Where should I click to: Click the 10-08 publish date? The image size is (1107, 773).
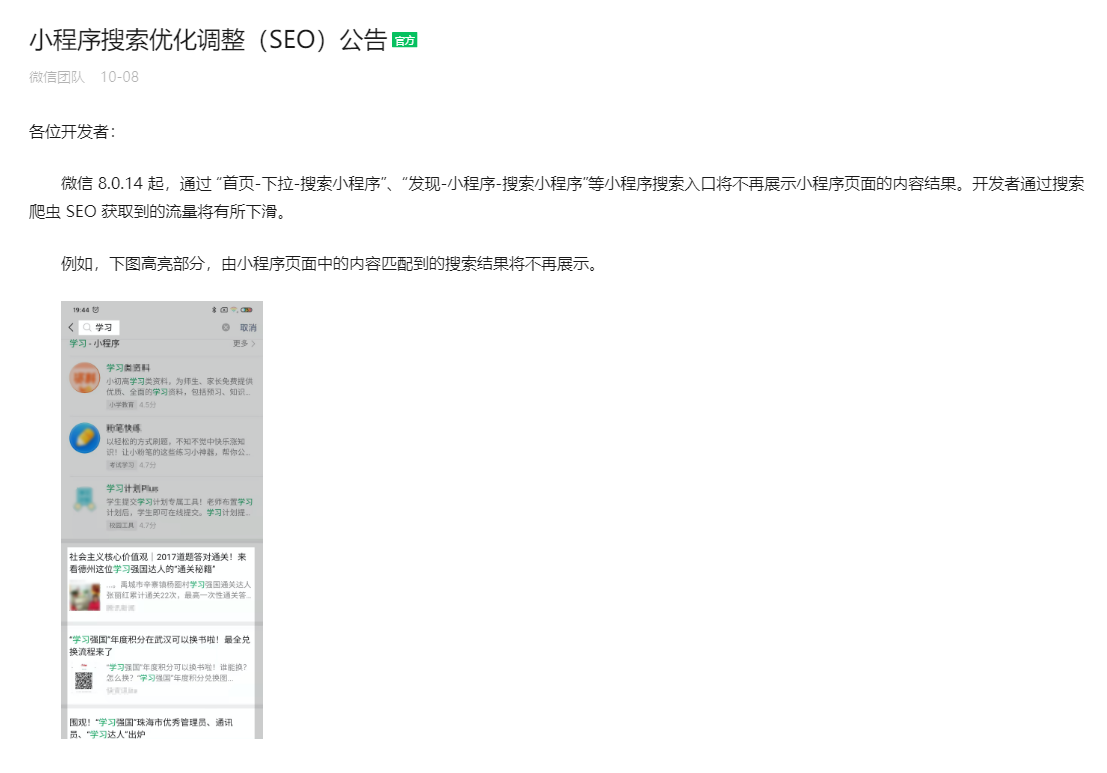[119, 77]
